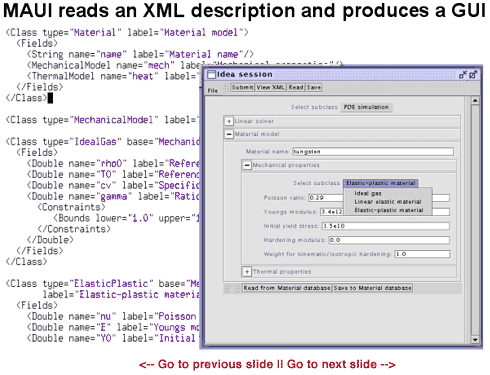Go to next slide link
The image size is (490, 375).
(341, 364)
